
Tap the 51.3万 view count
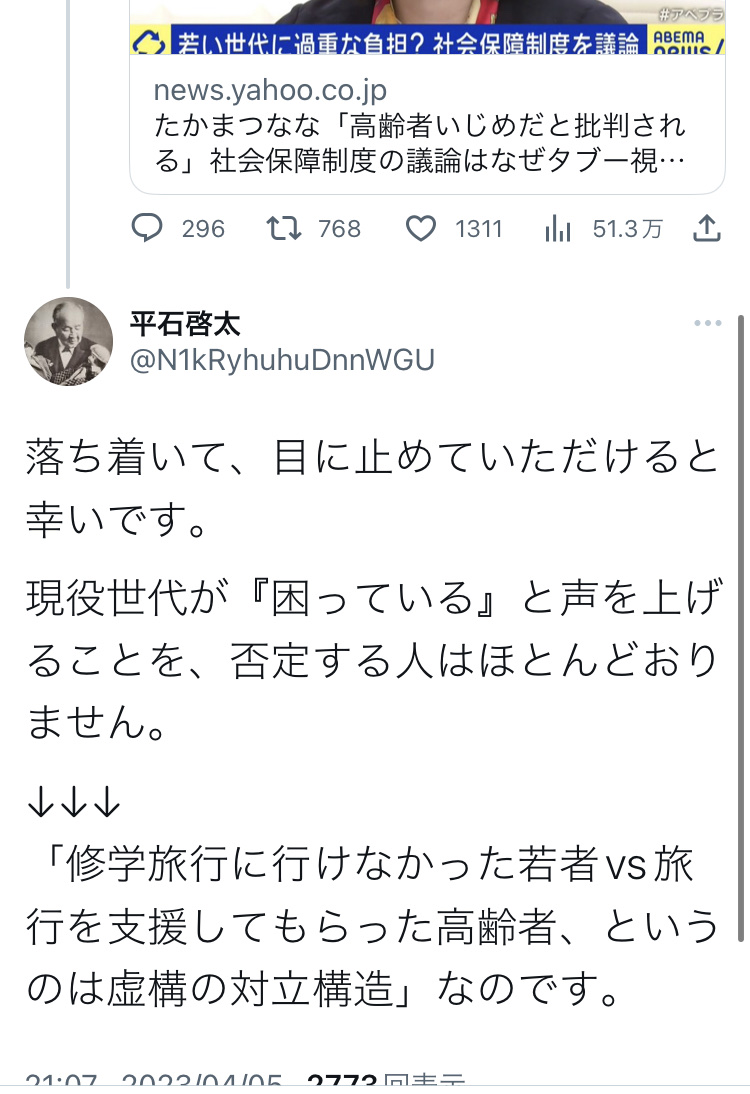click(x=627, y=229)
